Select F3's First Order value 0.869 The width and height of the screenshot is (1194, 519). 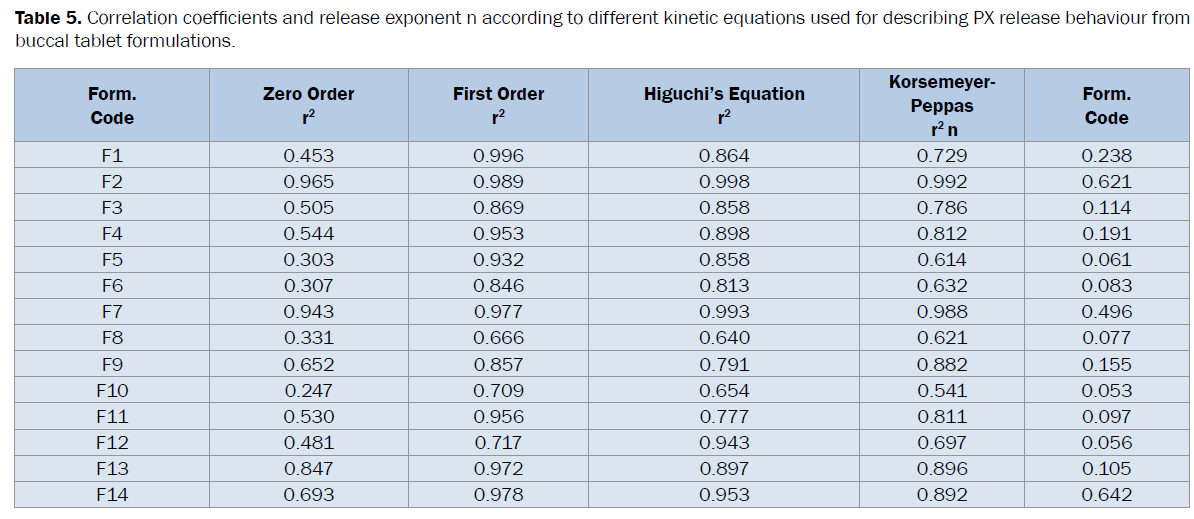(x=498, y=208)
